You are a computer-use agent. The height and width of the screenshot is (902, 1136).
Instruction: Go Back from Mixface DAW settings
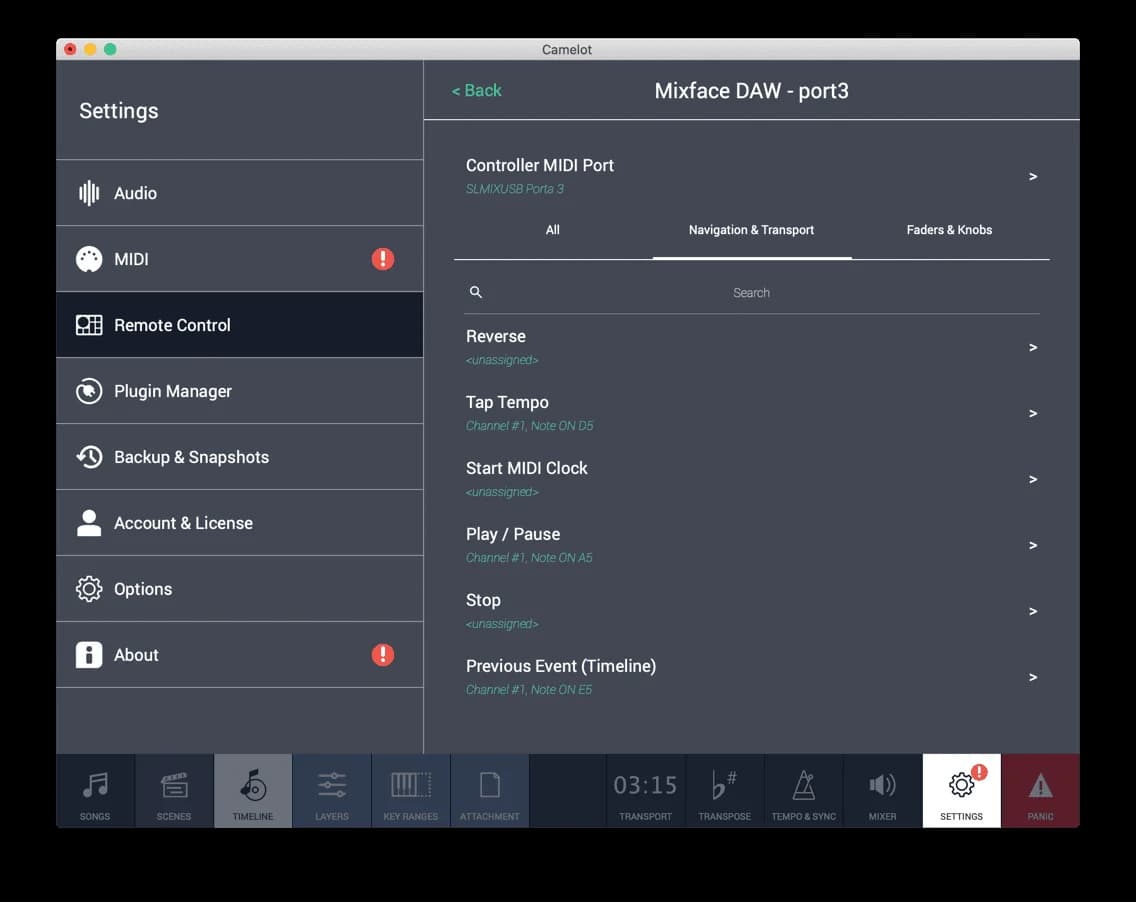pos(477,90)
